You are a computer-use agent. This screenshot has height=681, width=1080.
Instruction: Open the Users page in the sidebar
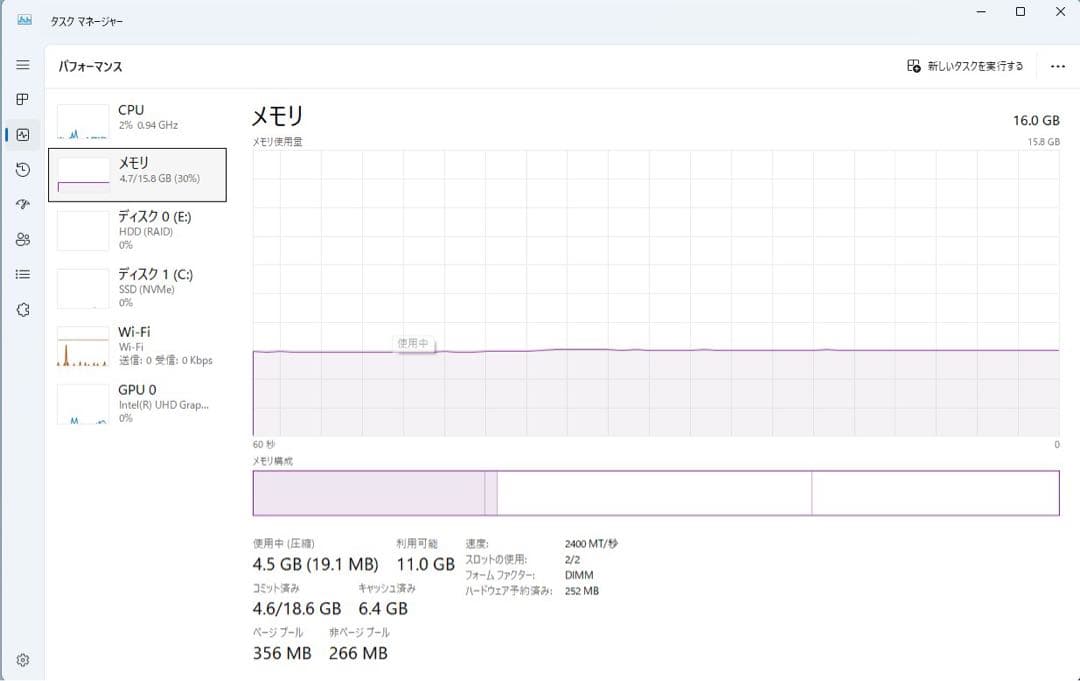[x=22, y=239]
